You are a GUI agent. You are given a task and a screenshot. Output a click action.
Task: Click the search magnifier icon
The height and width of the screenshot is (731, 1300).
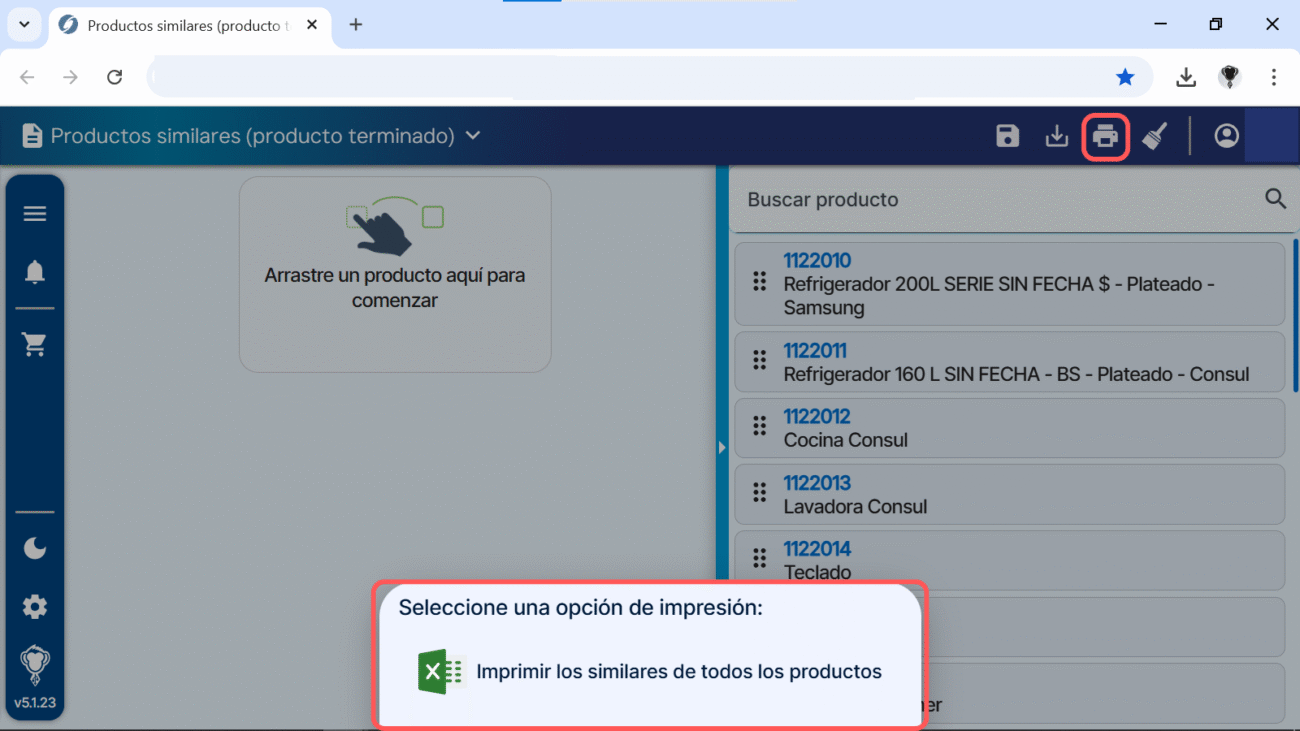[1275, 199]
